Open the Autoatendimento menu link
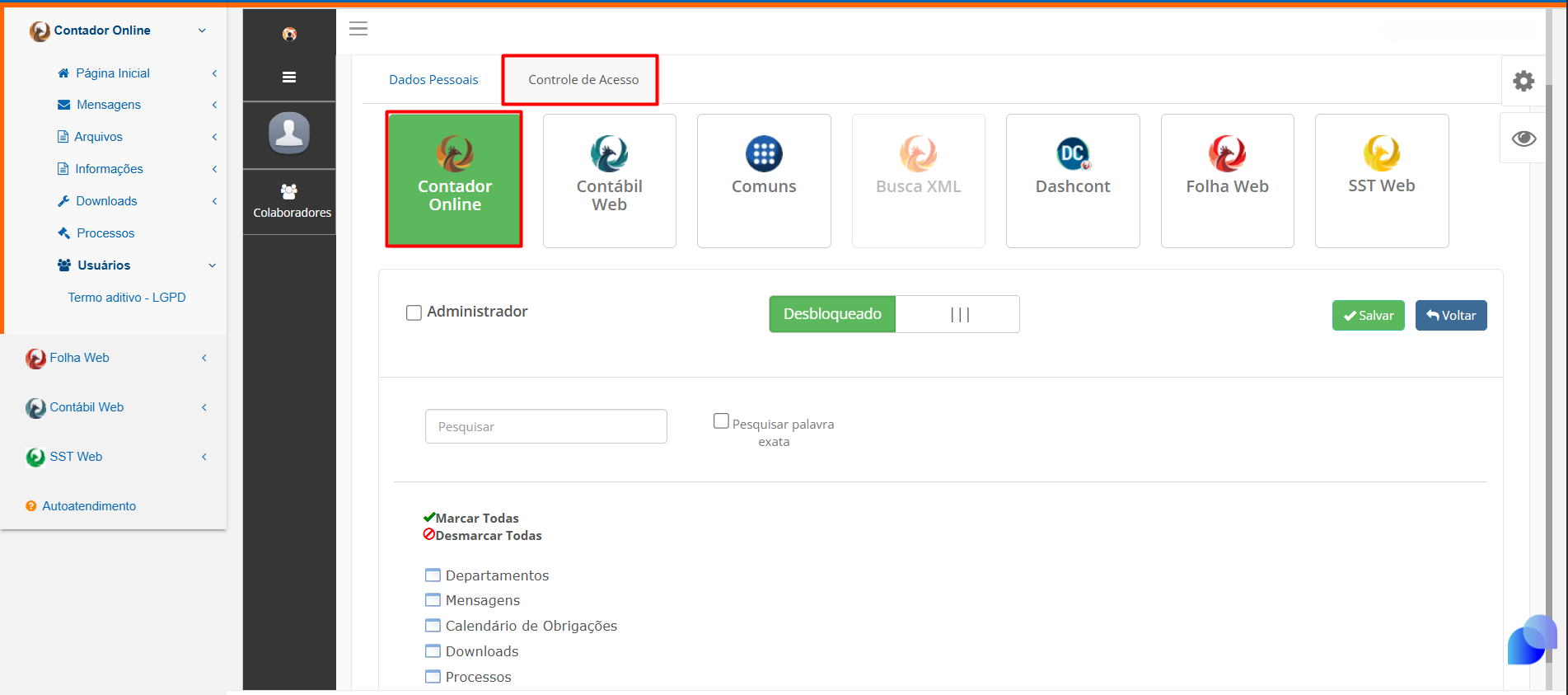This screenshot has width=1568, height=695. [x=89, y=506]
